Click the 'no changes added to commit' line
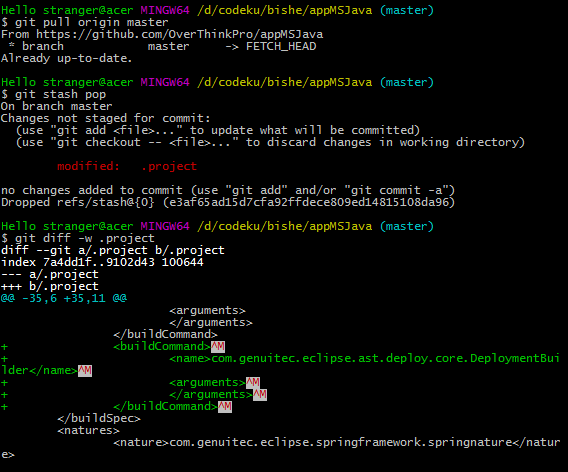 point(228,190)
